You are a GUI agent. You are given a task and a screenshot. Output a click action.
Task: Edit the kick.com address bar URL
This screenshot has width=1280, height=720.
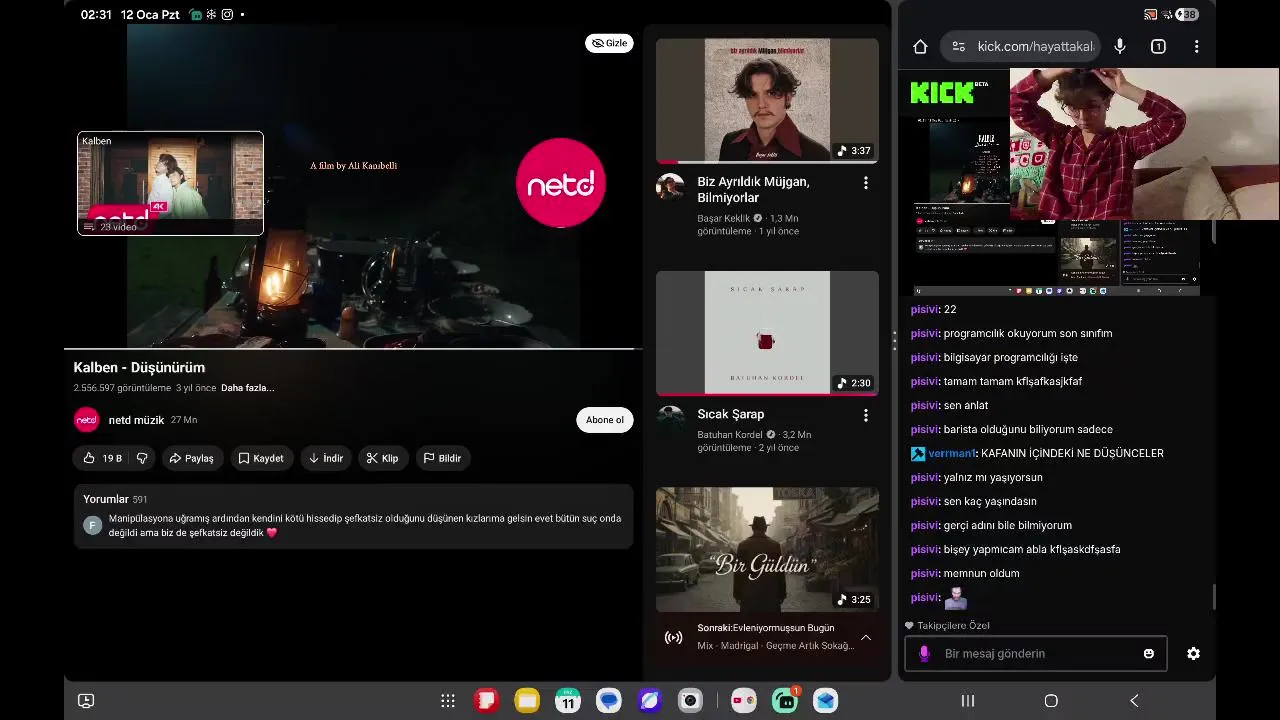coord(1036,46)
